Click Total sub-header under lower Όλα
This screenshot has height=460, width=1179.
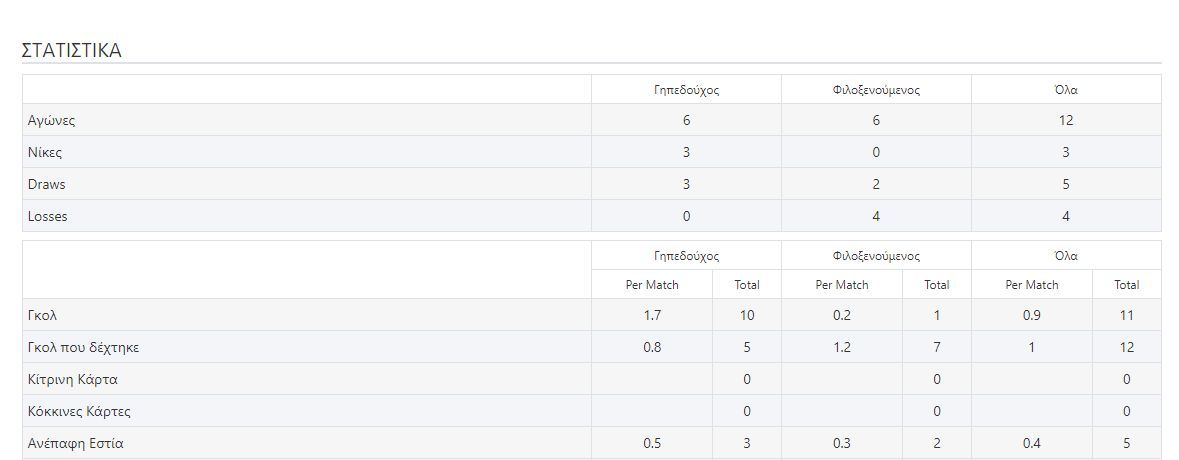pyautogui.click(x=1126, y=285)
